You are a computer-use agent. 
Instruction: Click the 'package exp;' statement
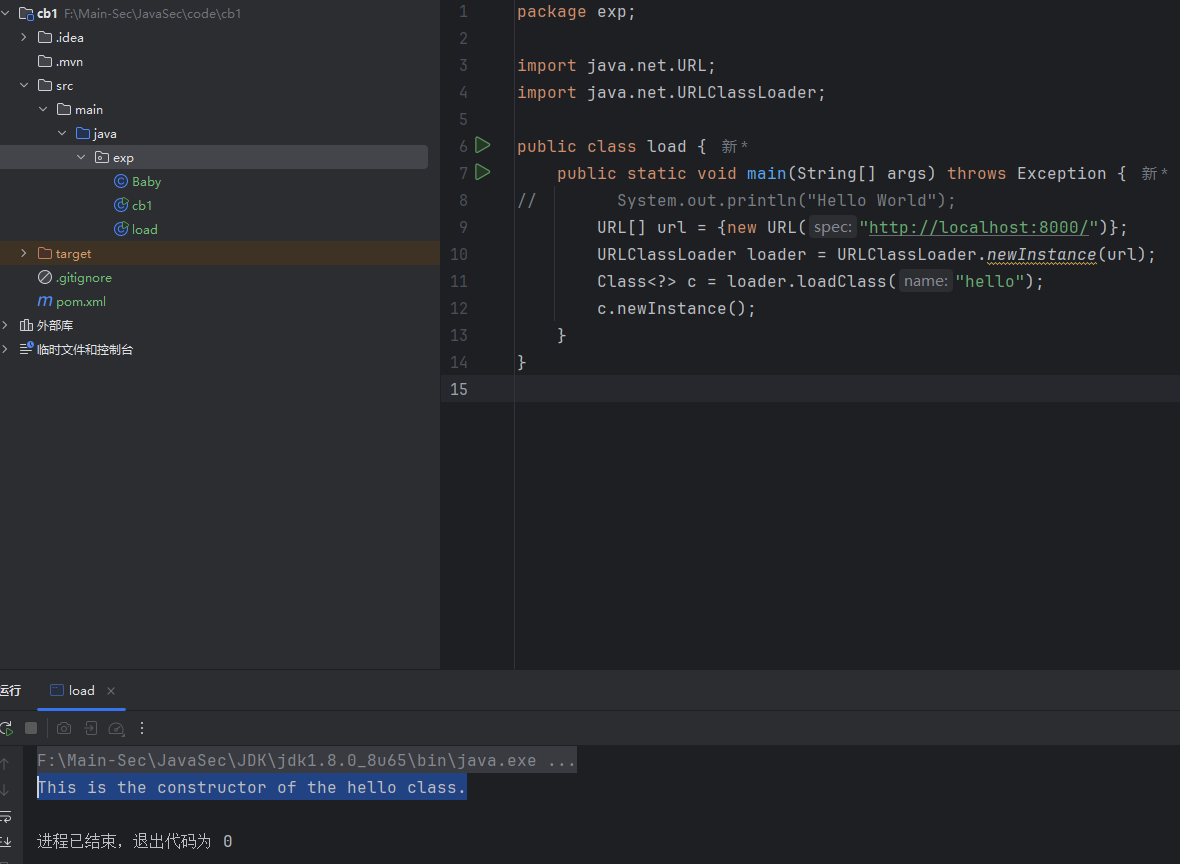coord(576,12)
